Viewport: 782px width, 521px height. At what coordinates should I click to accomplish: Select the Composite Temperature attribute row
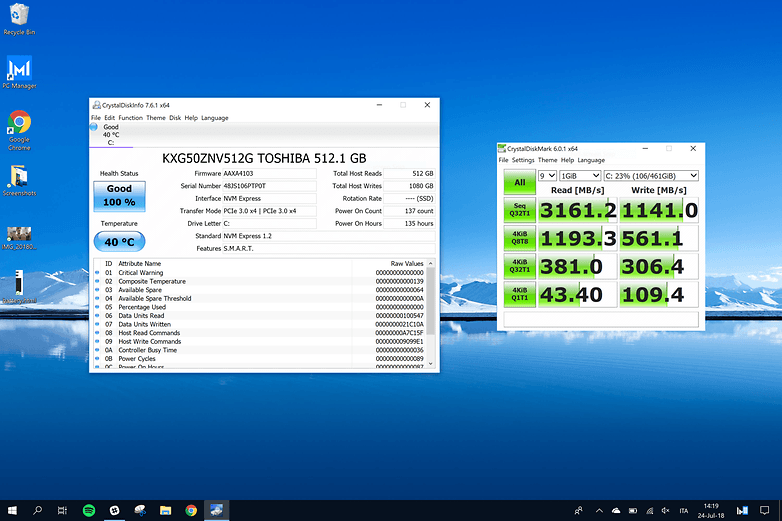259,281
